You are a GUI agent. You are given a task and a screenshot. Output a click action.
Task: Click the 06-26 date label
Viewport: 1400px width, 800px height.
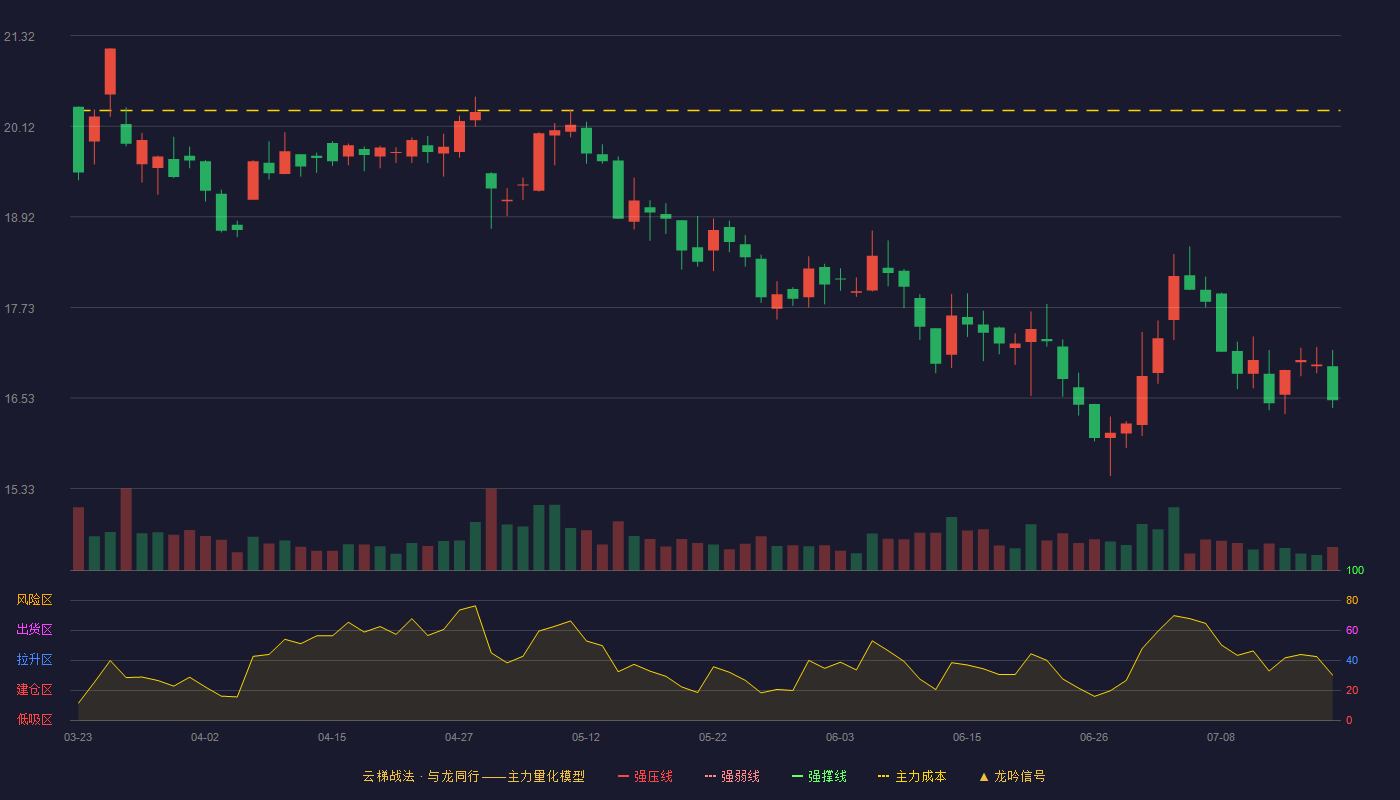coord(1094,737)
